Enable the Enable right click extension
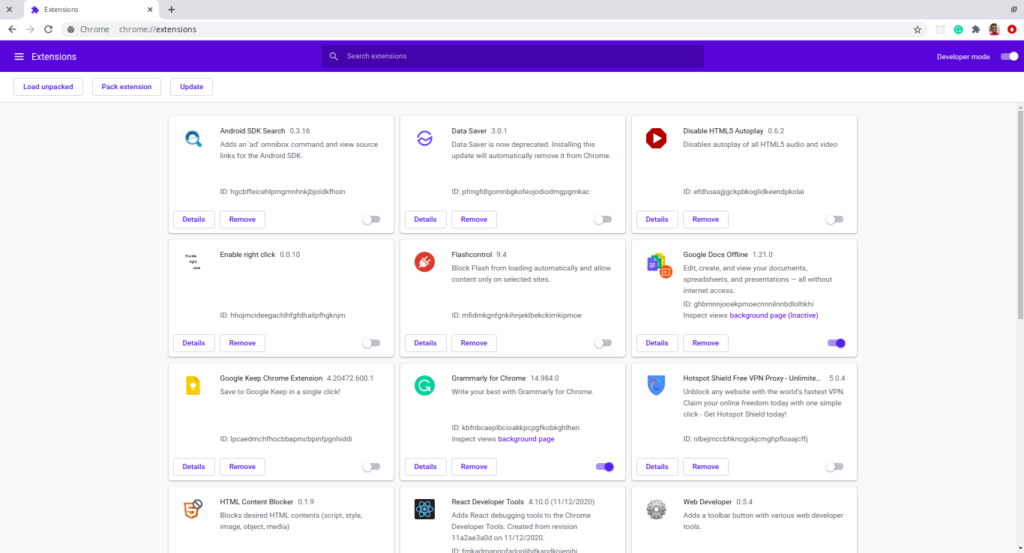1024x553 pixels. click(372, 343)
